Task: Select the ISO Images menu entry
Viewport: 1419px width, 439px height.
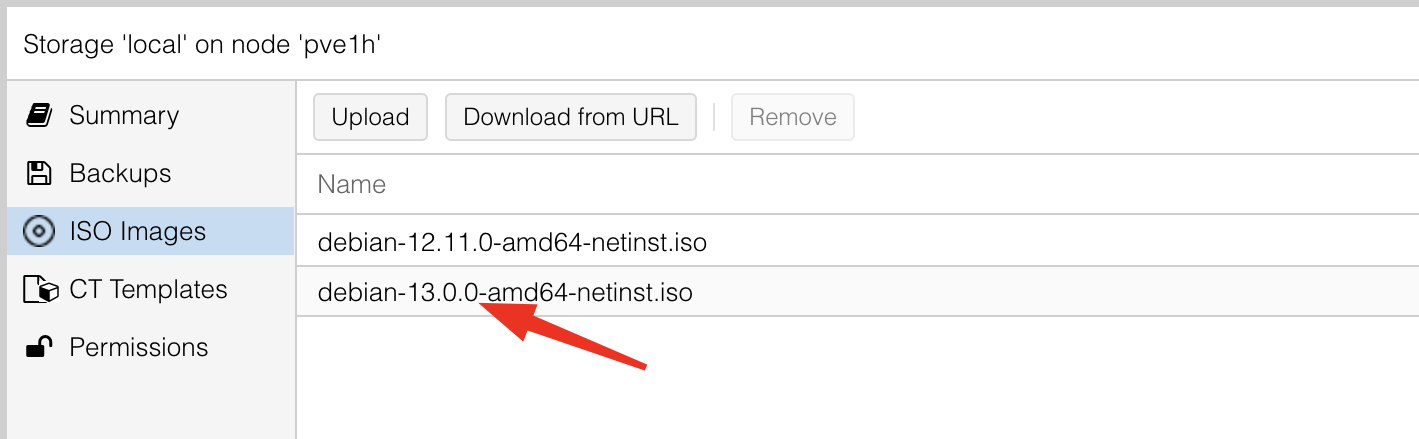Action: tap(137, 231)
